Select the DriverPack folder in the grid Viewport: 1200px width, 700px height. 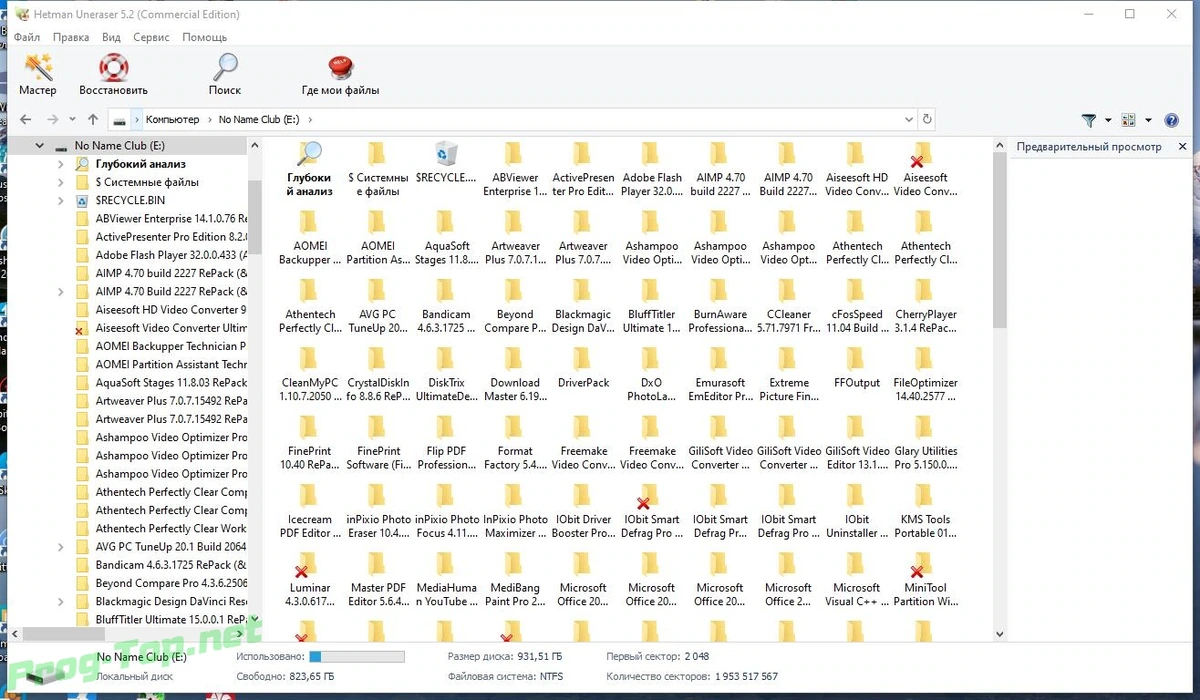tap(583, 368)
